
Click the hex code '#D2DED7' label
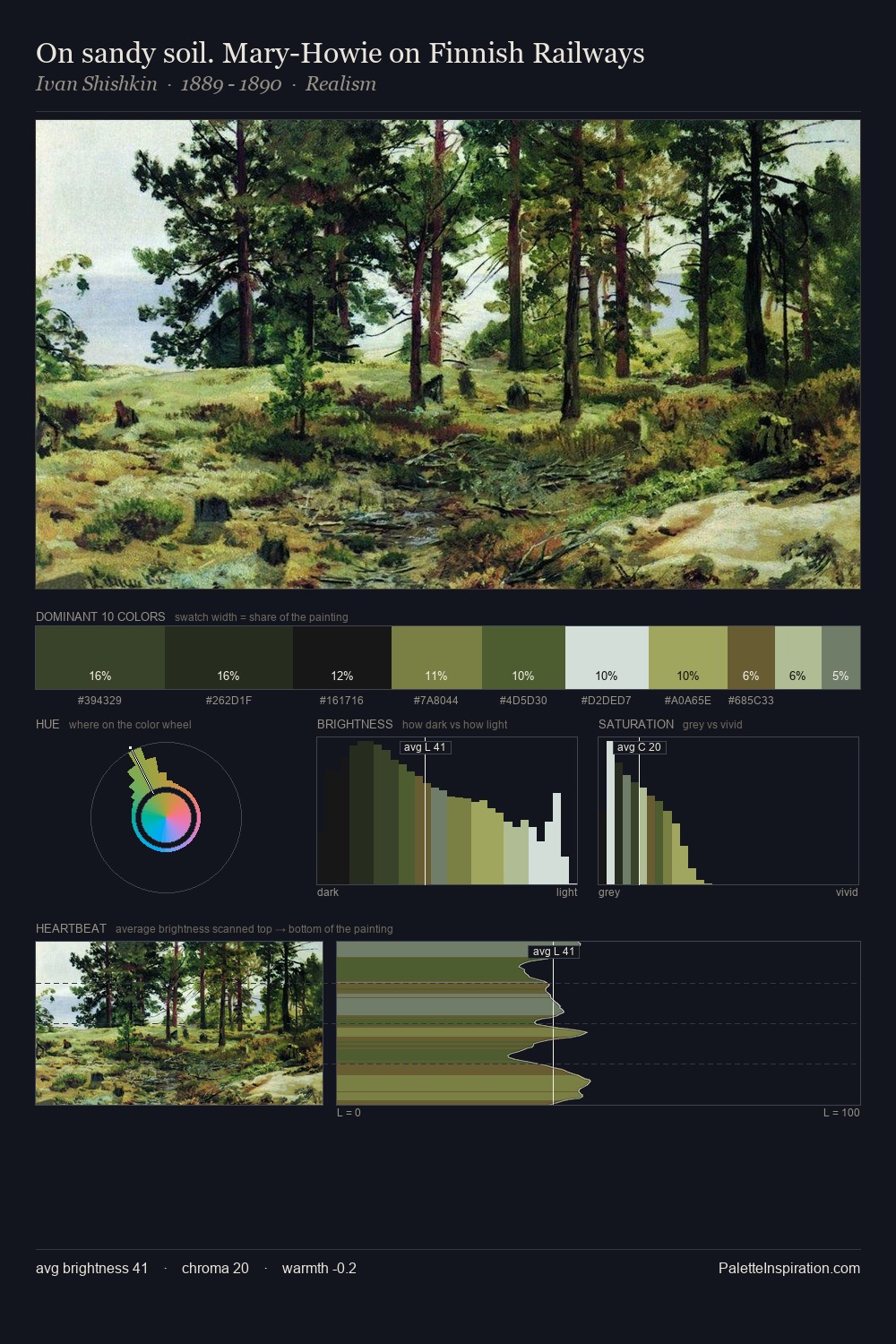[607, 701]
